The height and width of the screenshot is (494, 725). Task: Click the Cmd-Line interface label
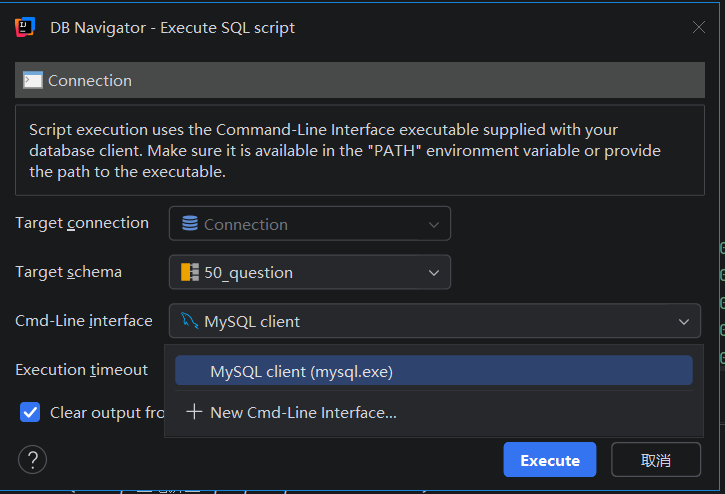tap(84, 321)
